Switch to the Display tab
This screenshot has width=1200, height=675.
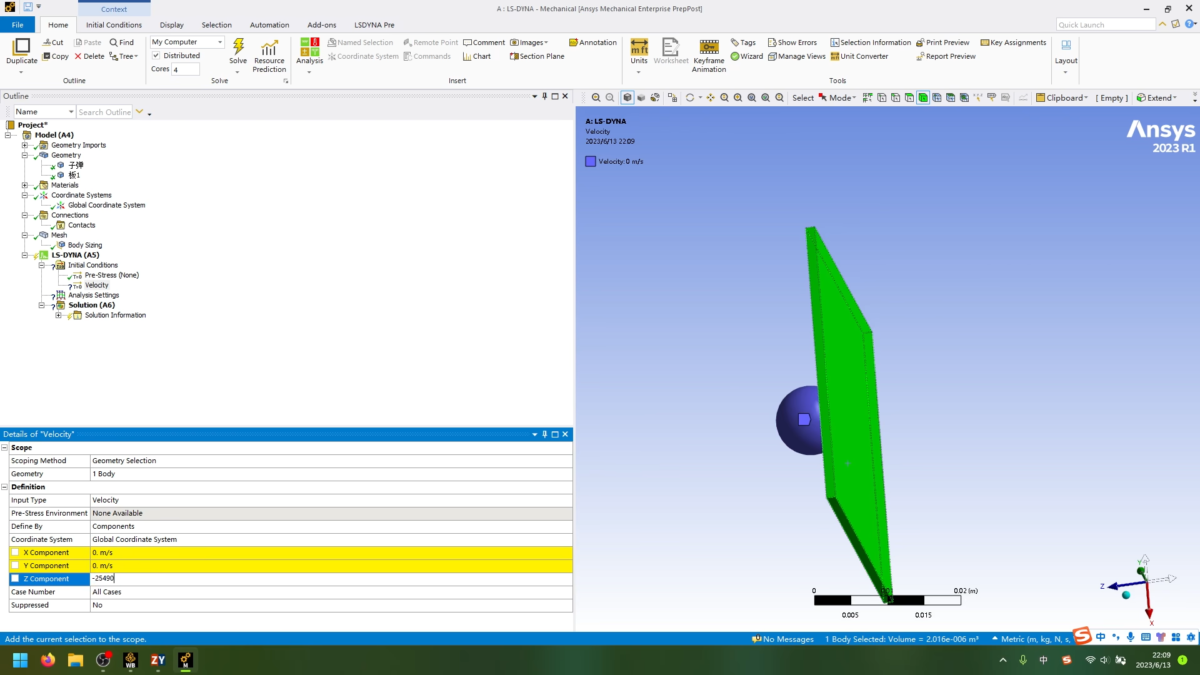pyautogui.click(x=171, y=24)
